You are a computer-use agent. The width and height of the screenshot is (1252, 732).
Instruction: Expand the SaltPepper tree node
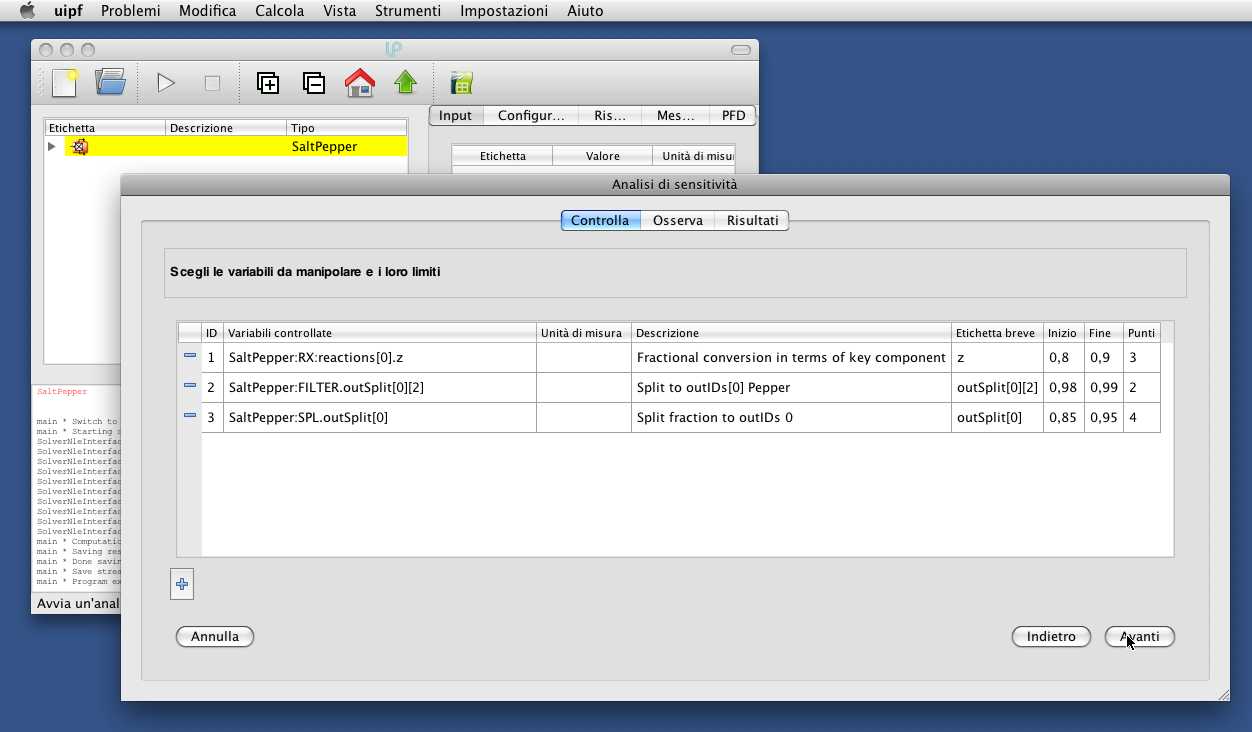tap(52, 147)
